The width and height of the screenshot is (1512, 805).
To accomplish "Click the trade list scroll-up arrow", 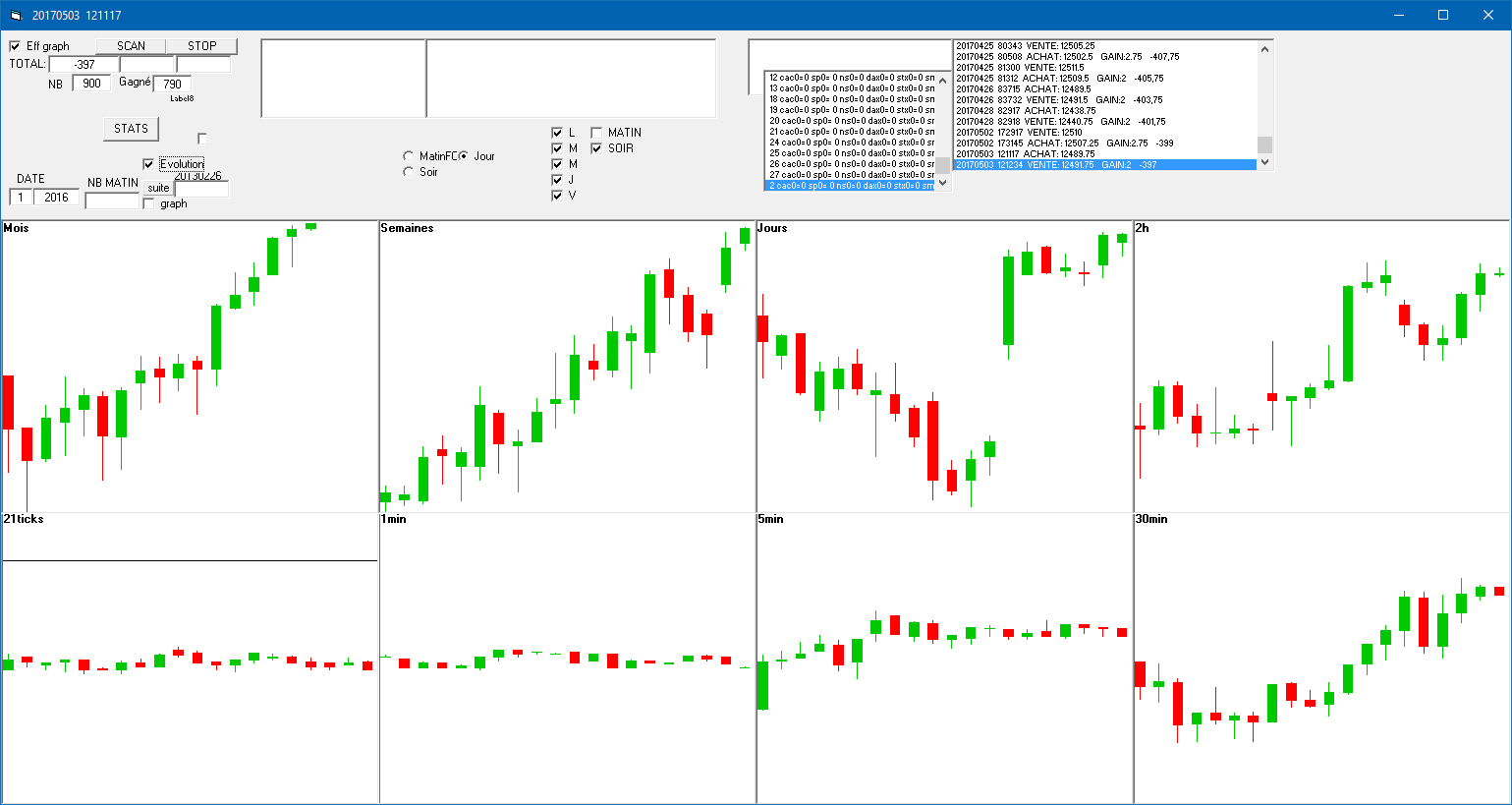I will click(1265, 49).
